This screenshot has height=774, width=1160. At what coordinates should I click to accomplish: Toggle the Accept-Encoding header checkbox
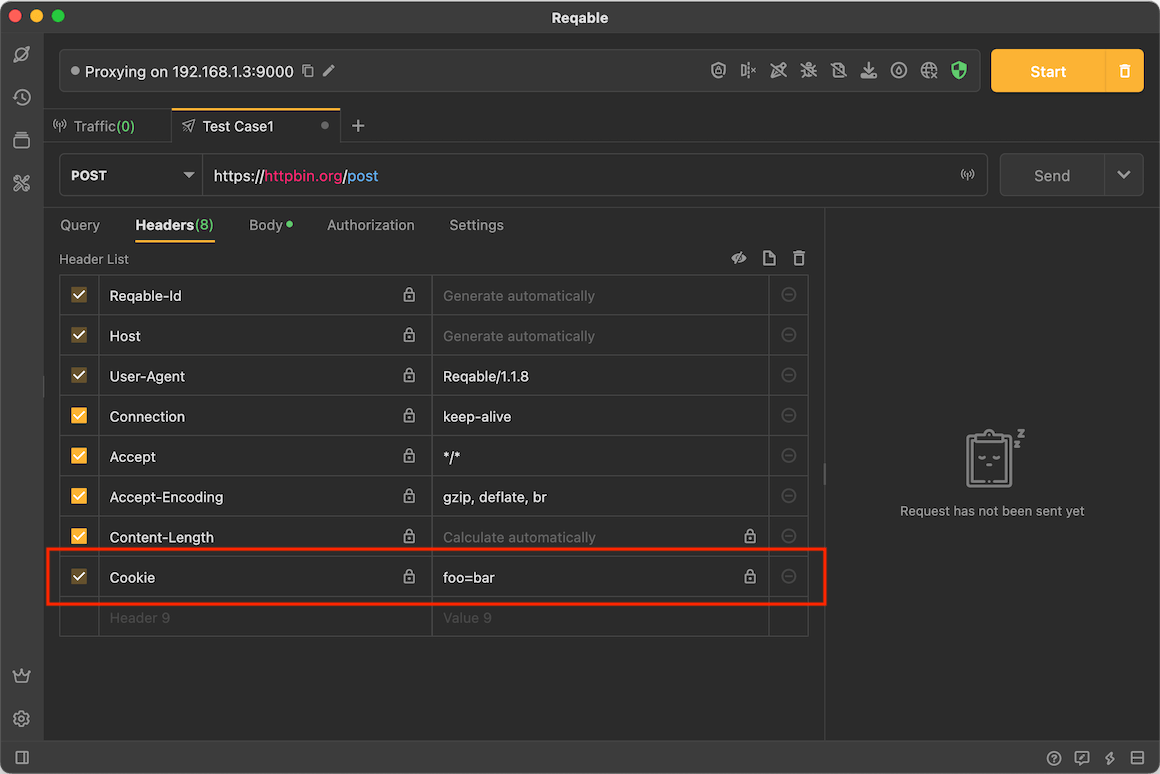[x=79, y=496]
